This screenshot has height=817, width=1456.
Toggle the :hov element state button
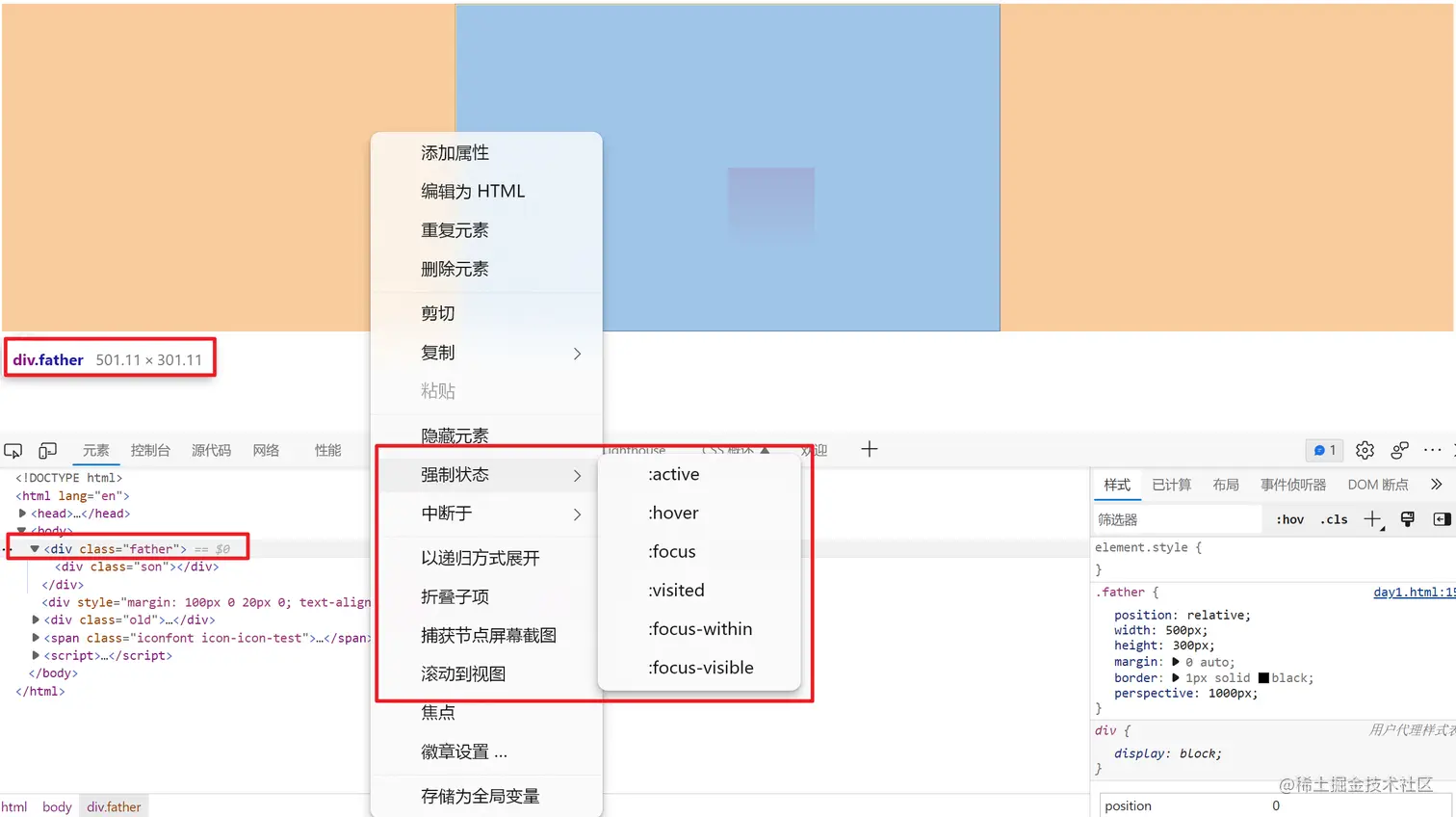click(1290, 519)
